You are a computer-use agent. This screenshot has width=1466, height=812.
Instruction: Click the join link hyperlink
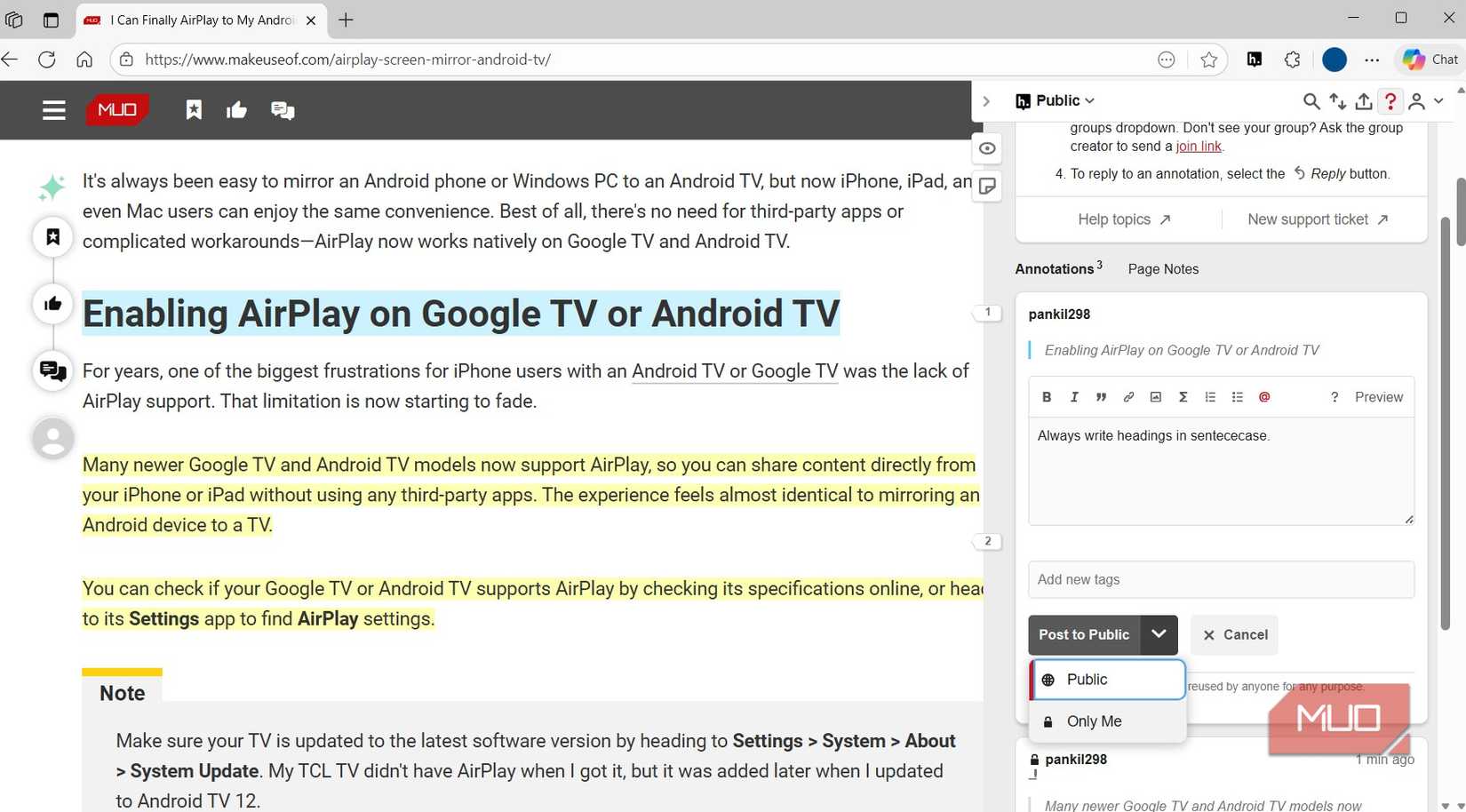coord(1197,146)
